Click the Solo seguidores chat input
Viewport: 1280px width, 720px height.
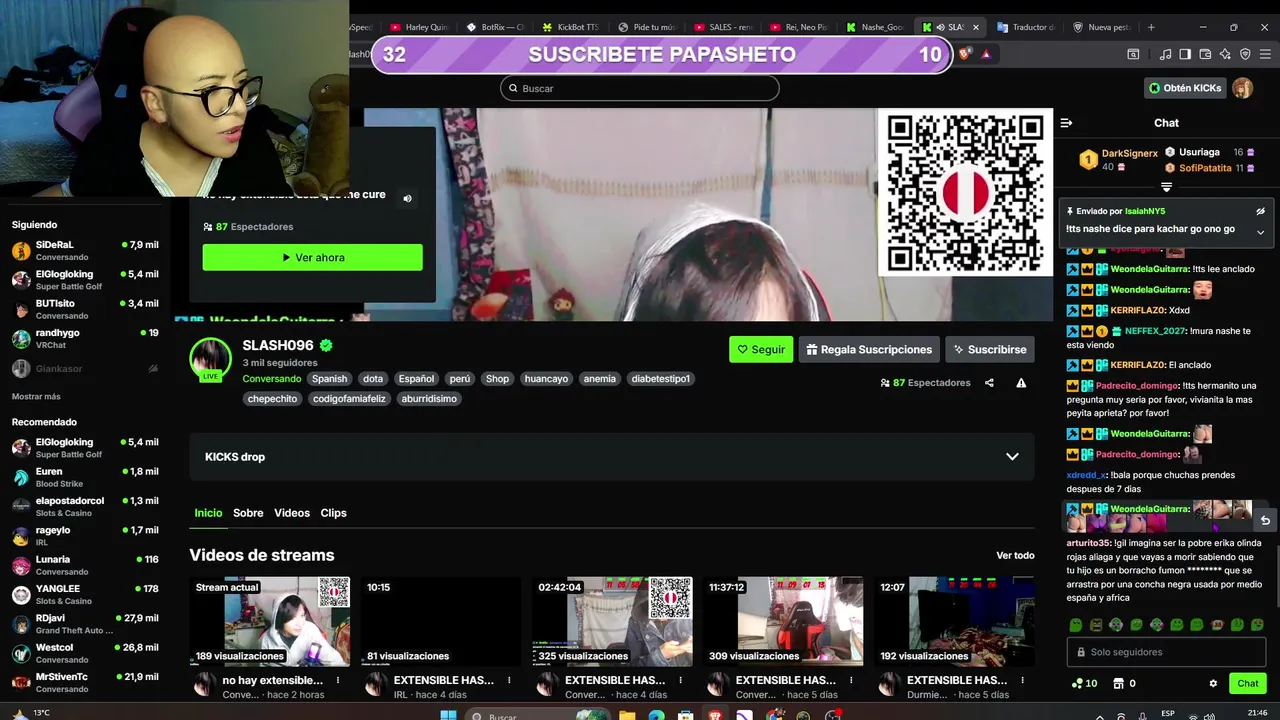[1167, 652]
